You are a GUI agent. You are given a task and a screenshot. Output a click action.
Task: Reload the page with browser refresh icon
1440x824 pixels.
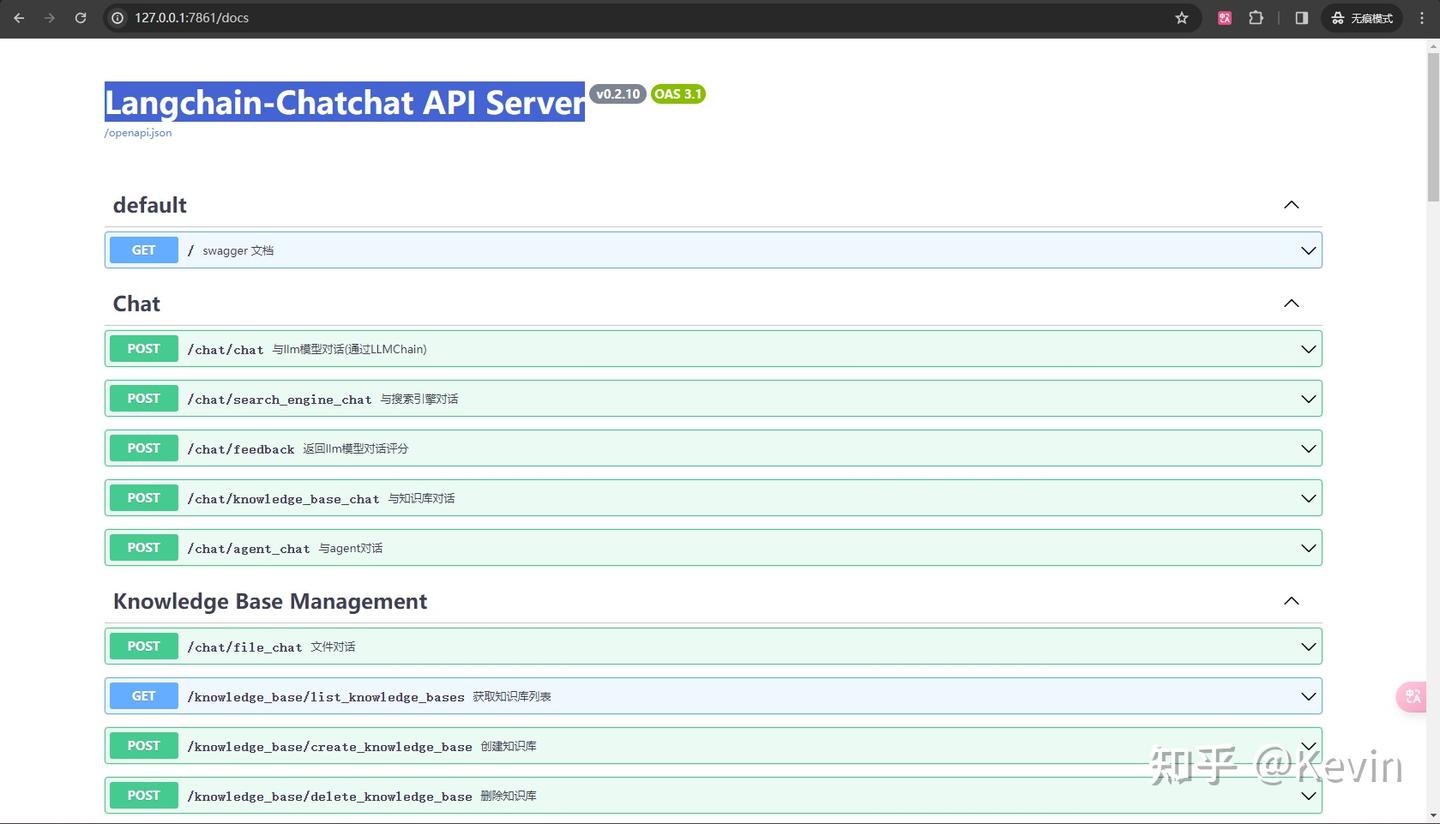[80, 18]
